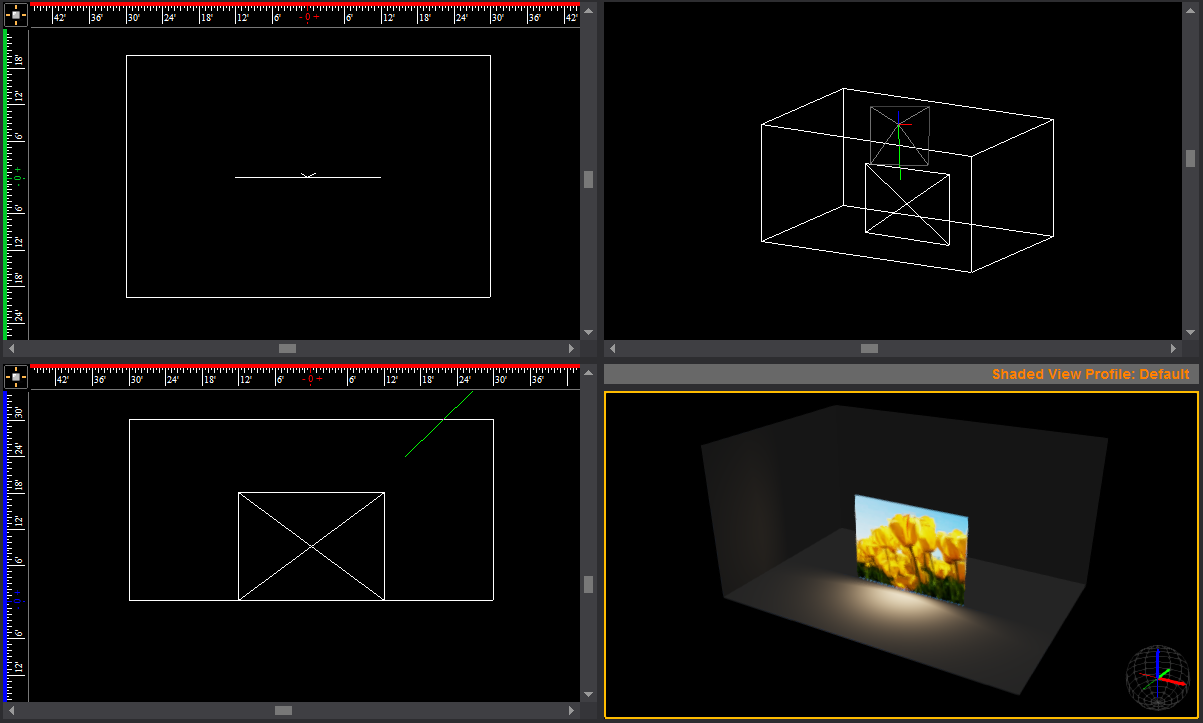Select the tulip image screen in shaded view
The height and width of the screenshot is (723, 1203).
[x=911, y=549]
